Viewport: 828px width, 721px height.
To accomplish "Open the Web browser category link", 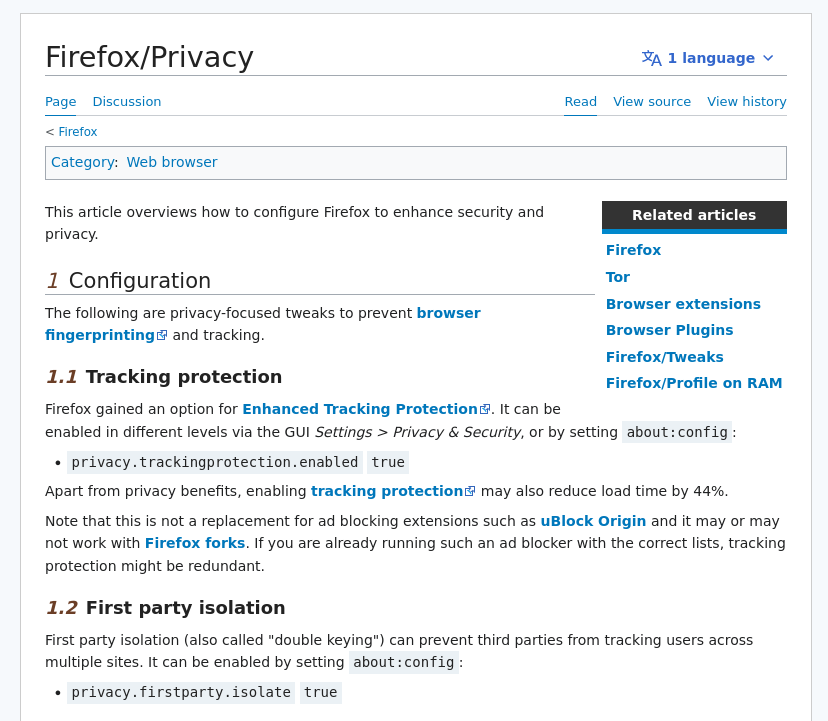I will point(172,163).
